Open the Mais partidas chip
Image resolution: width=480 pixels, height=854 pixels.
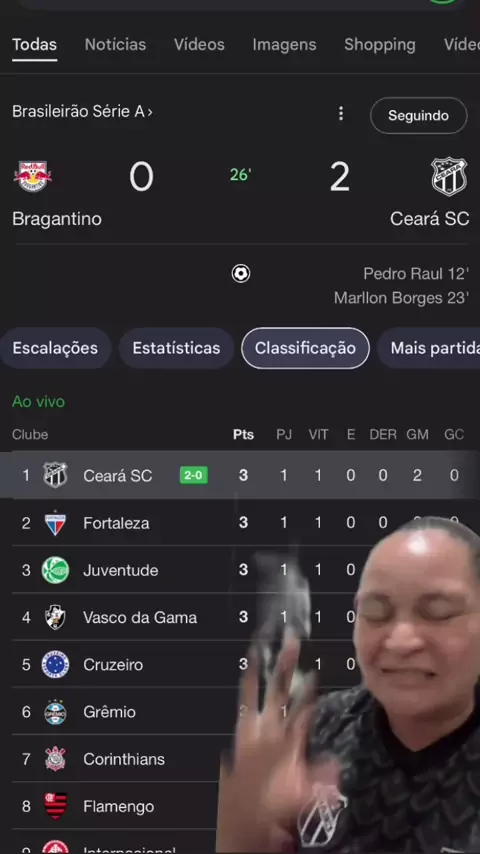(430, 348)
